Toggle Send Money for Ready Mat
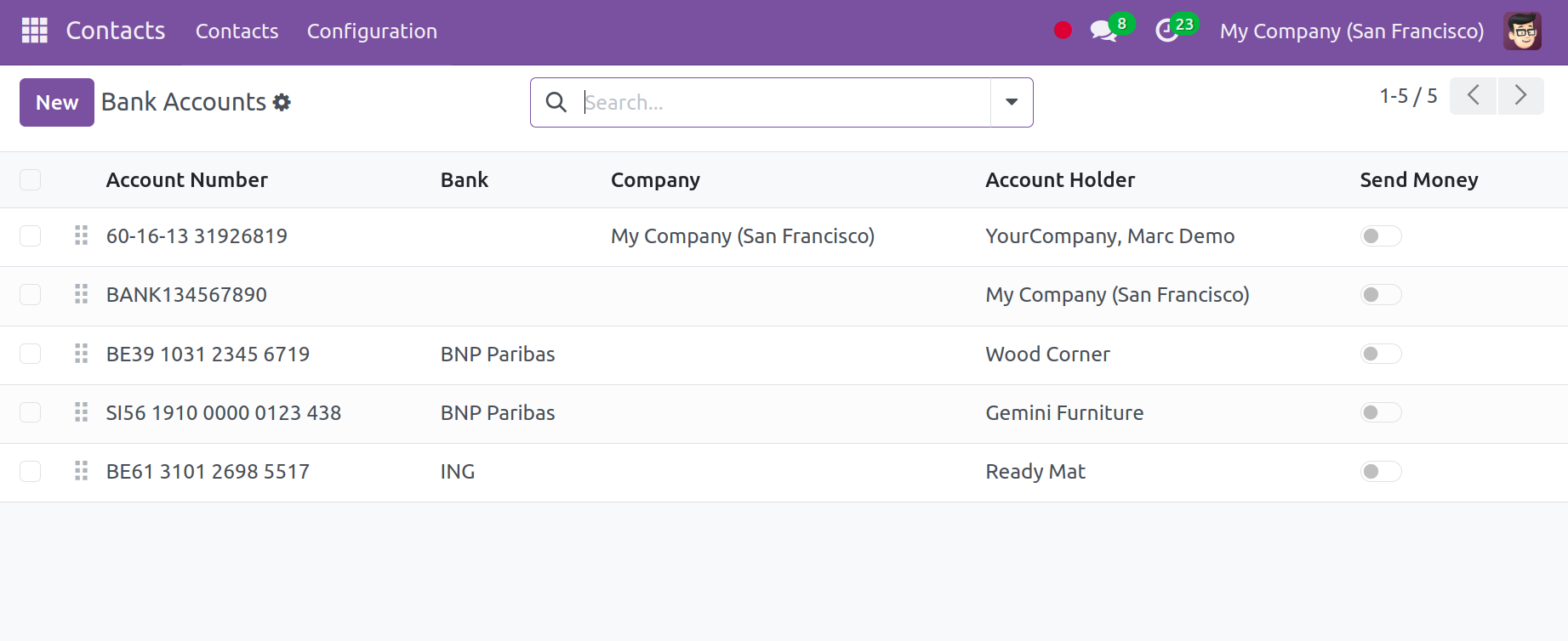 pos(1381,471)
